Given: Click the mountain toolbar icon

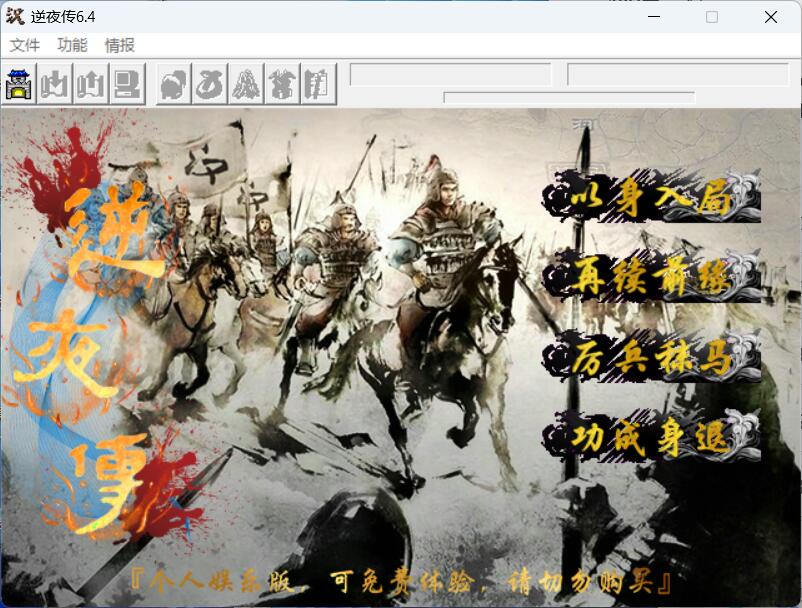Looking at the screenshot, I should point(246,84).
